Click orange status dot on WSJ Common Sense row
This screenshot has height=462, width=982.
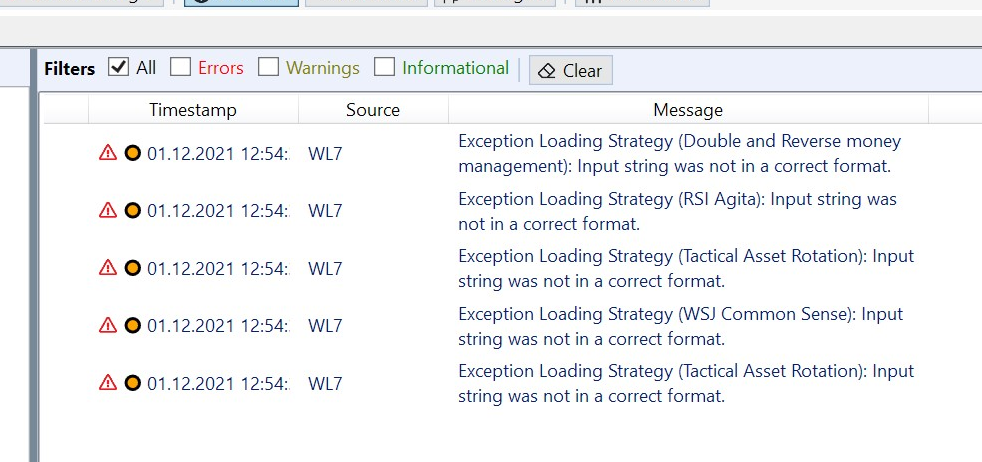(132, 325)
